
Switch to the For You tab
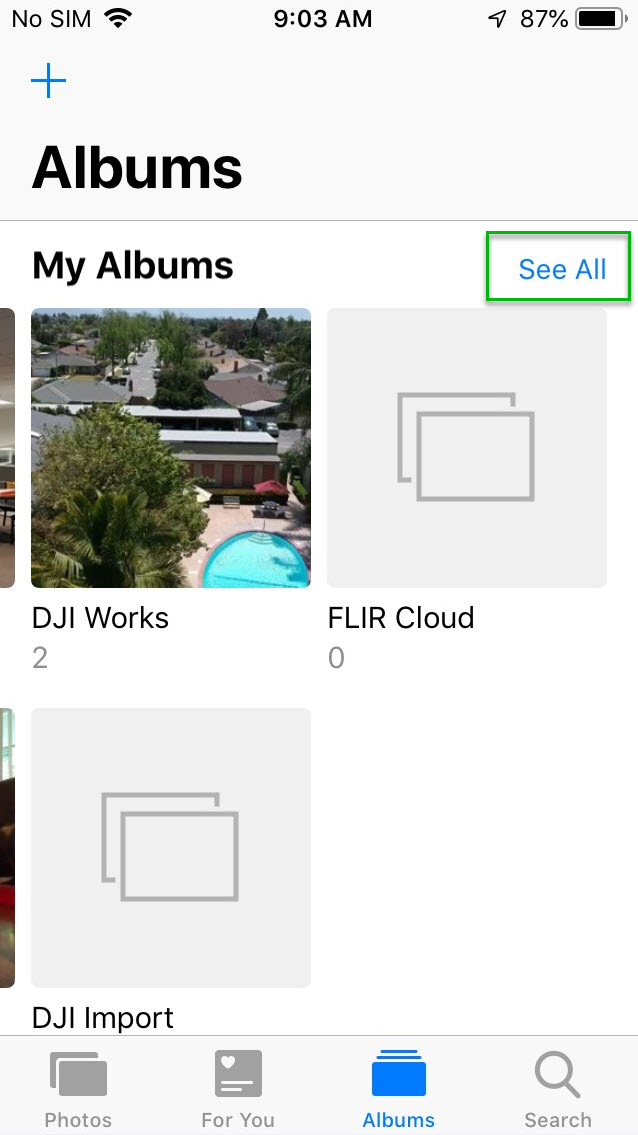tap(238, 1090)
